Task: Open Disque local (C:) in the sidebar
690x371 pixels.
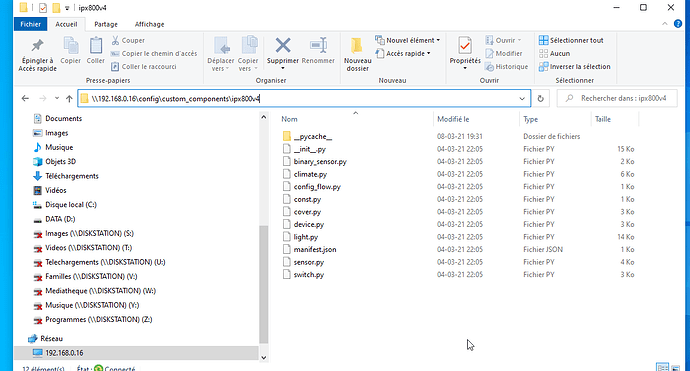Action: 65,205
